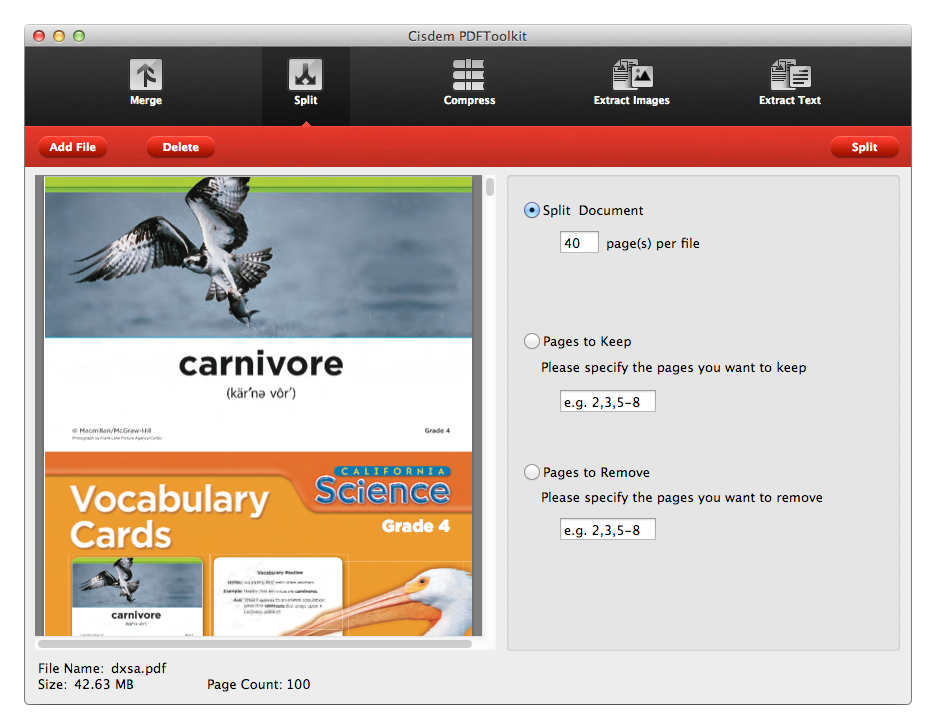Start splitting with the red Split button
The height and width of the screenshot is (727, 940).
point(864,147)
